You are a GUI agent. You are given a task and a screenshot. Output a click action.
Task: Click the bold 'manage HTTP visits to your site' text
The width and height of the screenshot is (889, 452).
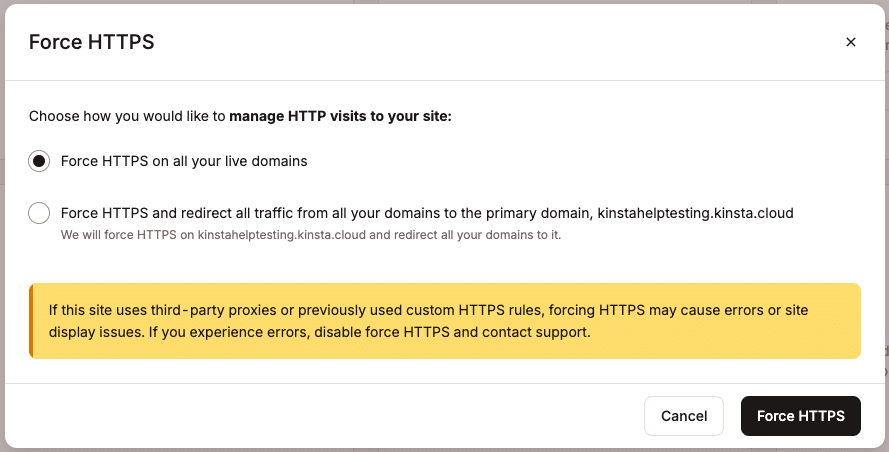(x=340, y=116)
